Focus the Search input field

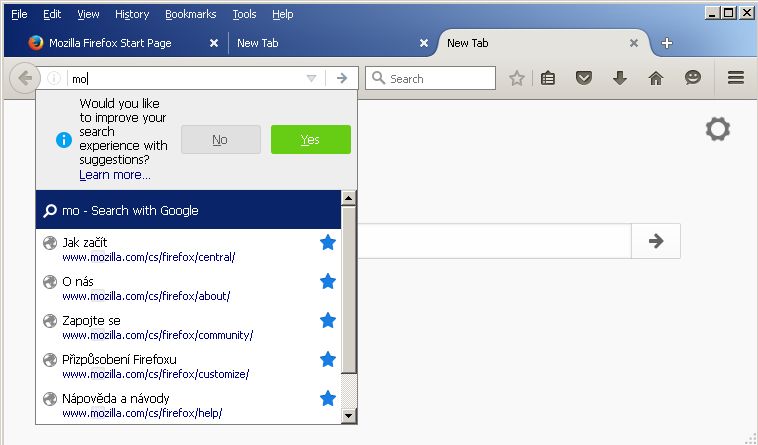(430, 78)
